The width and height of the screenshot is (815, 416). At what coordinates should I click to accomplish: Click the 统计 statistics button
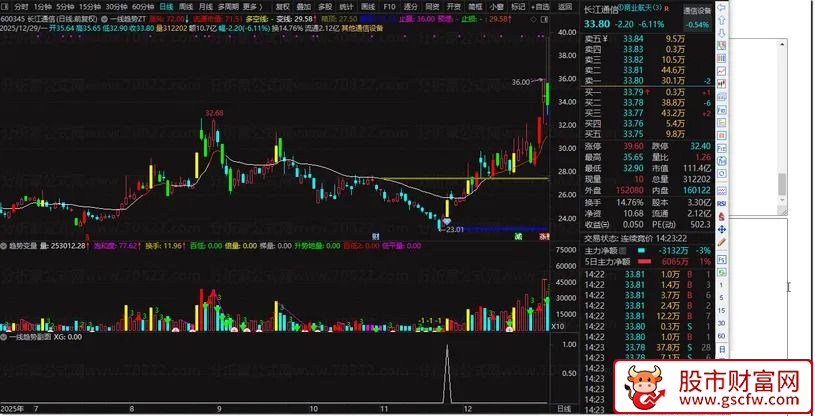coord(346,7)
